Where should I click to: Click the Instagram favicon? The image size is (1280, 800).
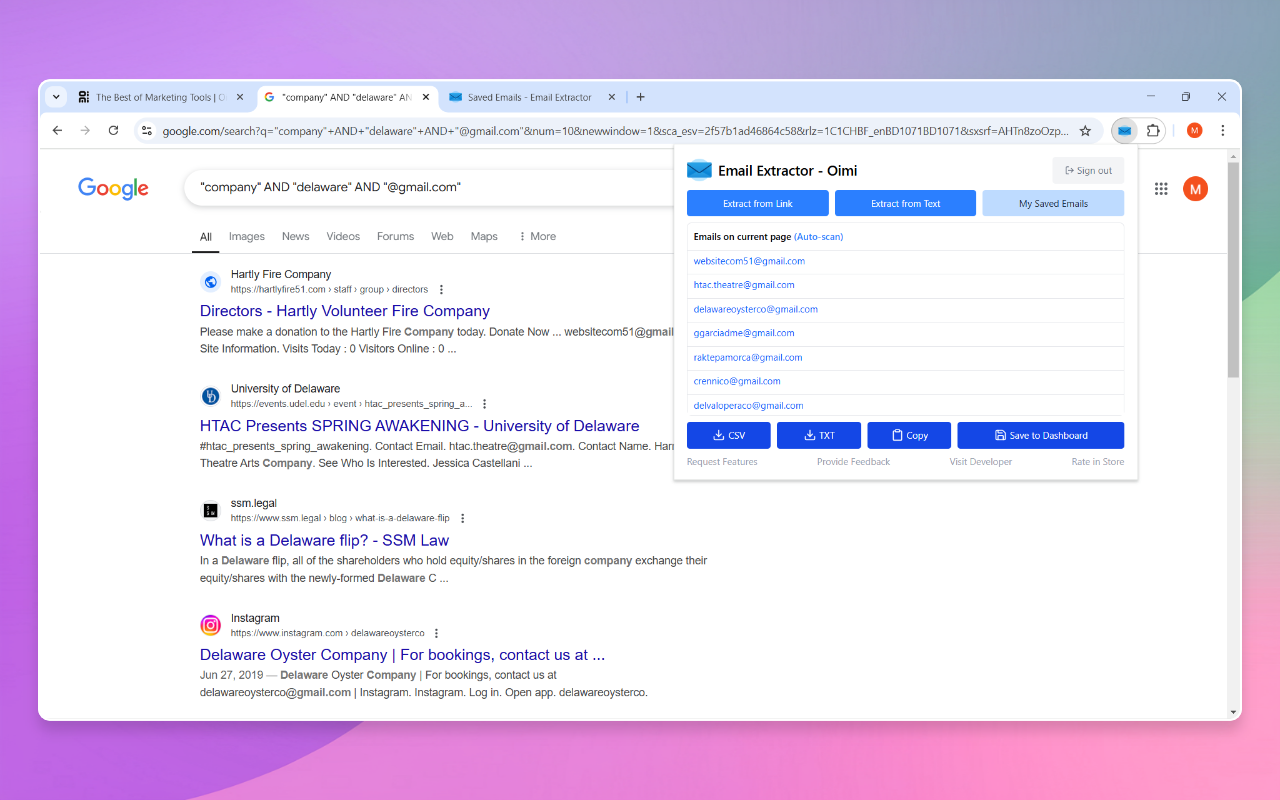(210, 626)
